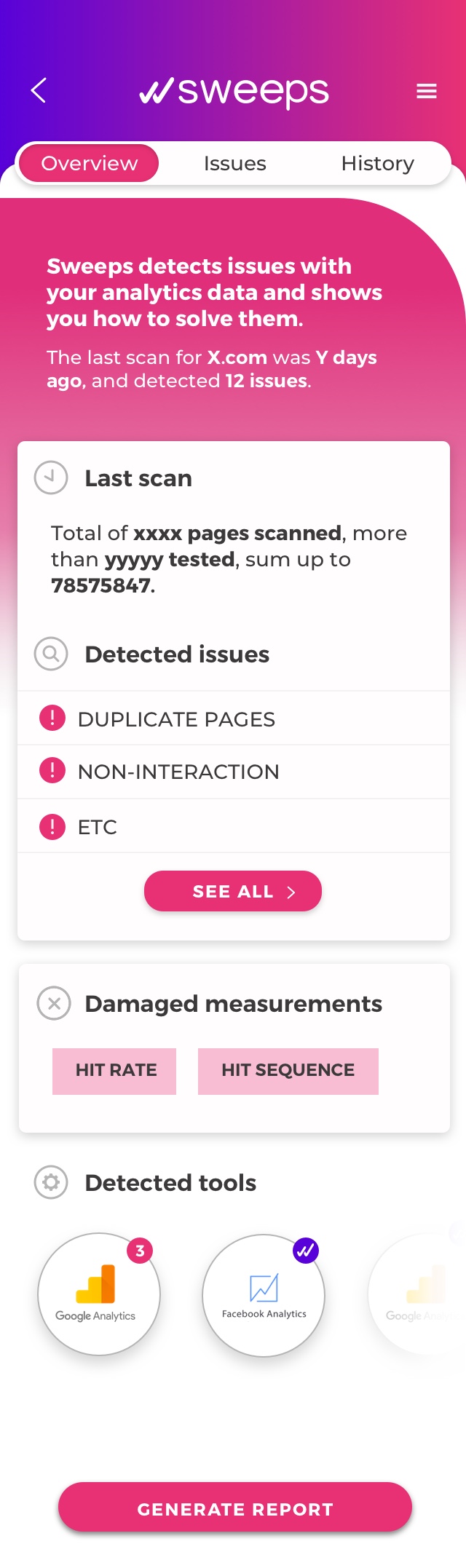Open the NON-INTERACTION issue row
Image resolution: width=466 pixels, height=1568 pixels.
(234, 772)
